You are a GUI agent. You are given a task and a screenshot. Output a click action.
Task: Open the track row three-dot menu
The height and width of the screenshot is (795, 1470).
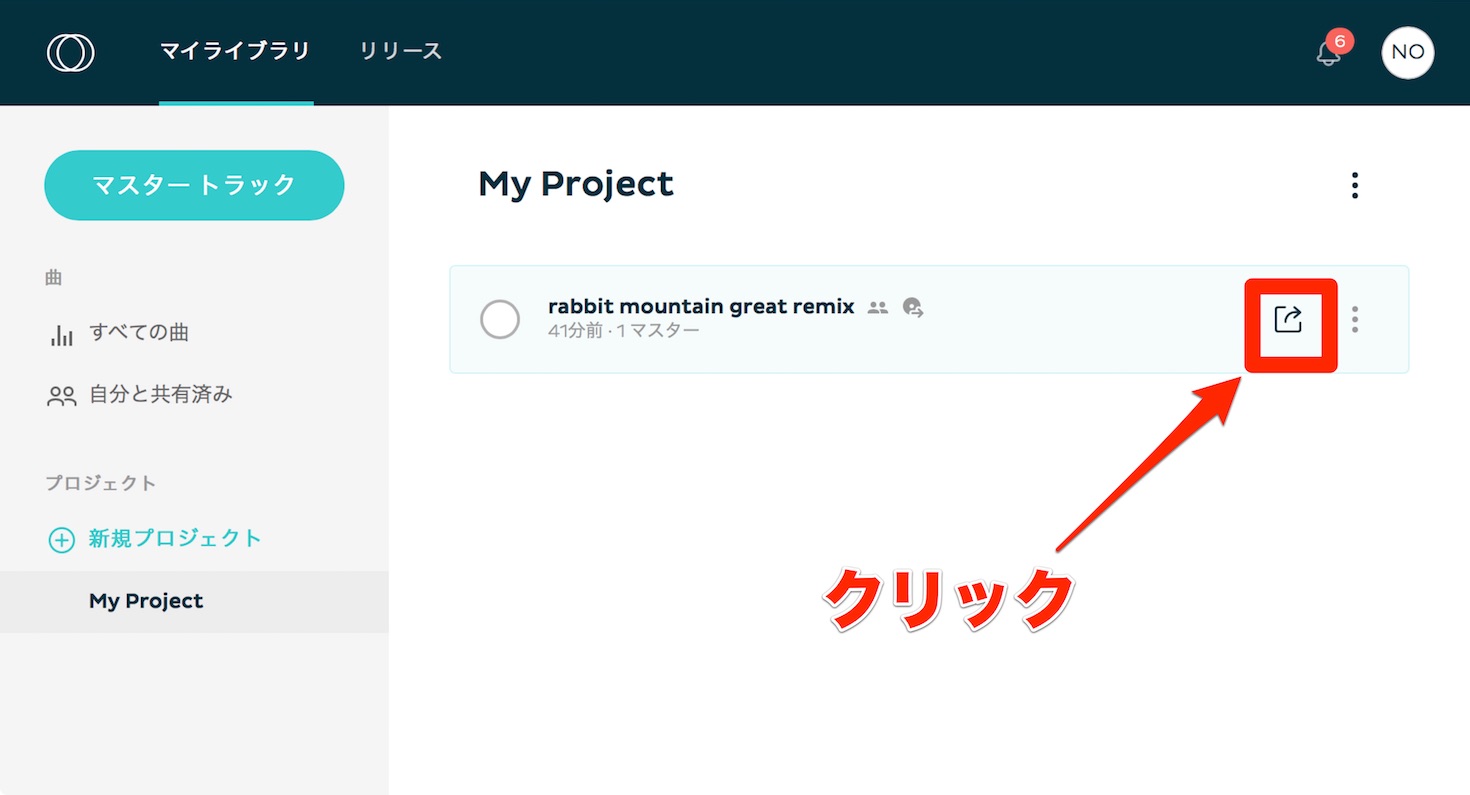point(1355,319)
